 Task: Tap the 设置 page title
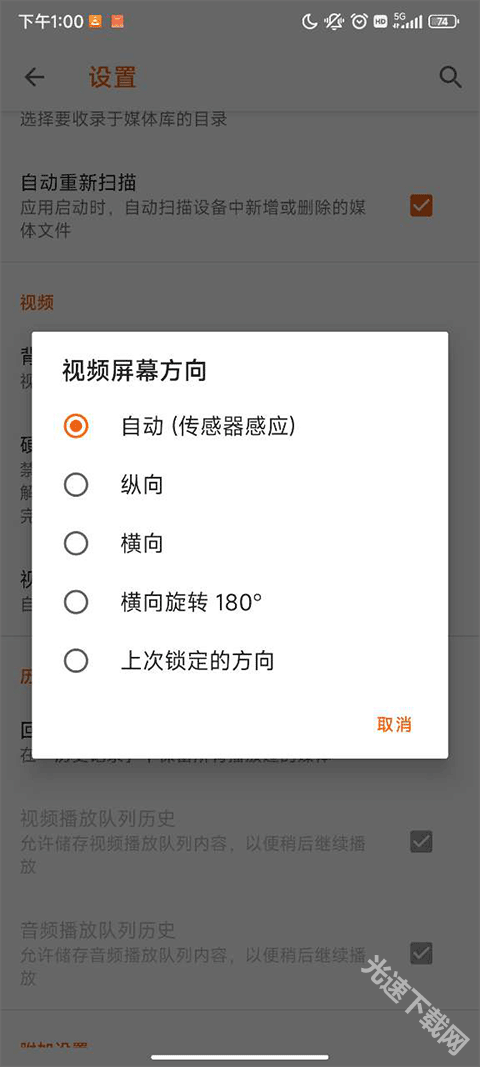(x=112, y=77)
